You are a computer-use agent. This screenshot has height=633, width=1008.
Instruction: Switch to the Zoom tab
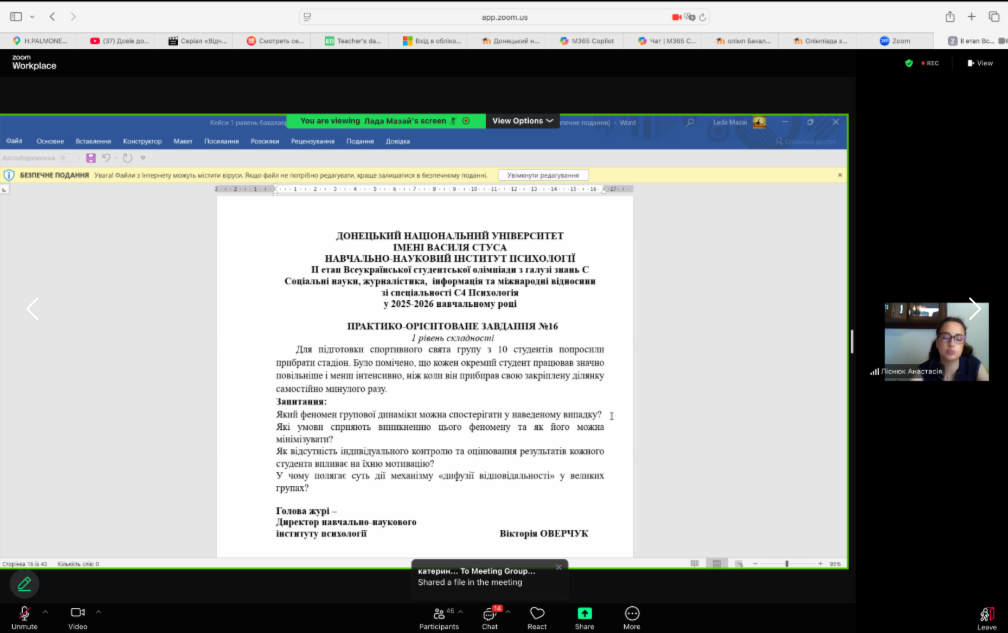896,40
